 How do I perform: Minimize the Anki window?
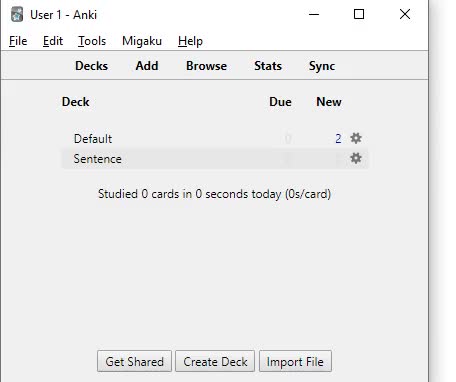(314, 14)
